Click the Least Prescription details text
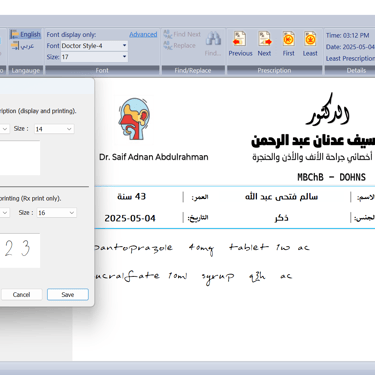Screen dimensions: 375x375 [x=350, y=59]
